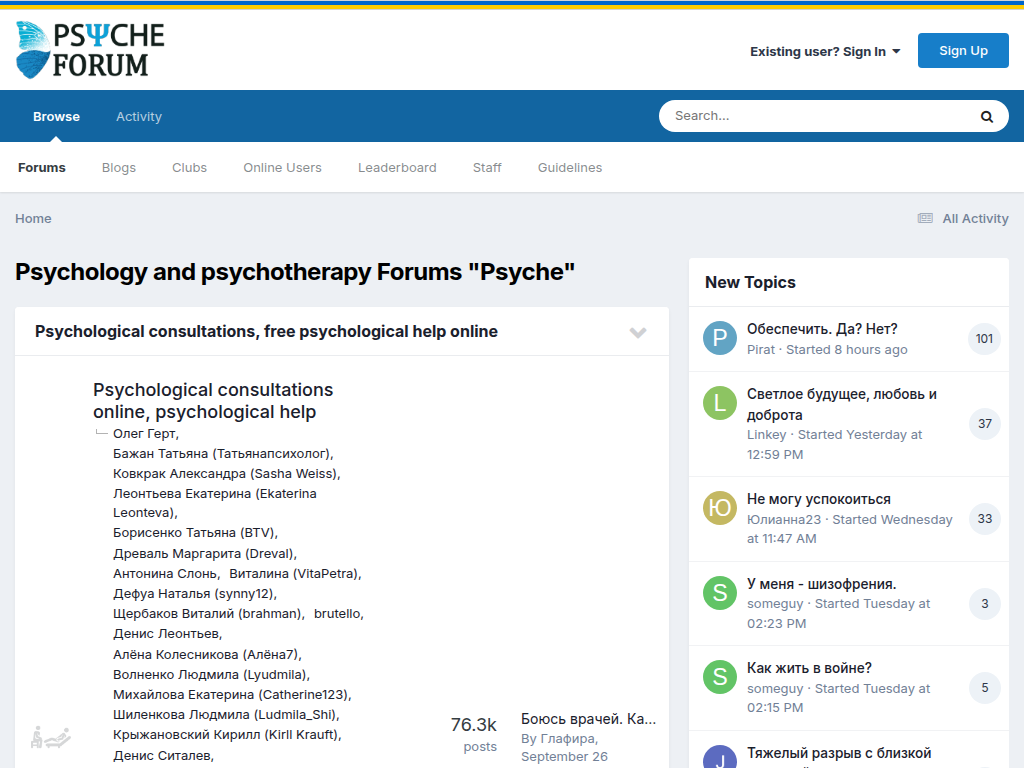
Task: Click the search magnifier icon
Action: (986, 117)
